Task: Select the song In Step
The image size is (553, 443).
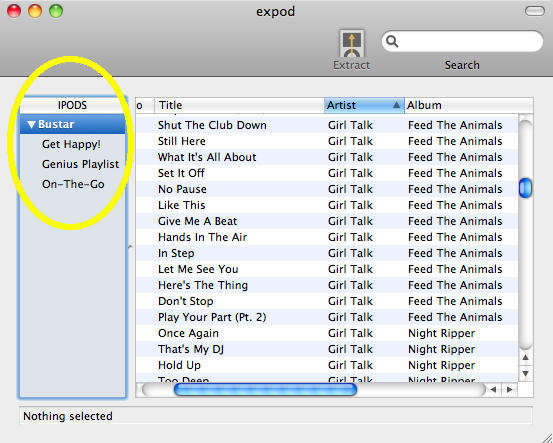Action: point(176,253)
